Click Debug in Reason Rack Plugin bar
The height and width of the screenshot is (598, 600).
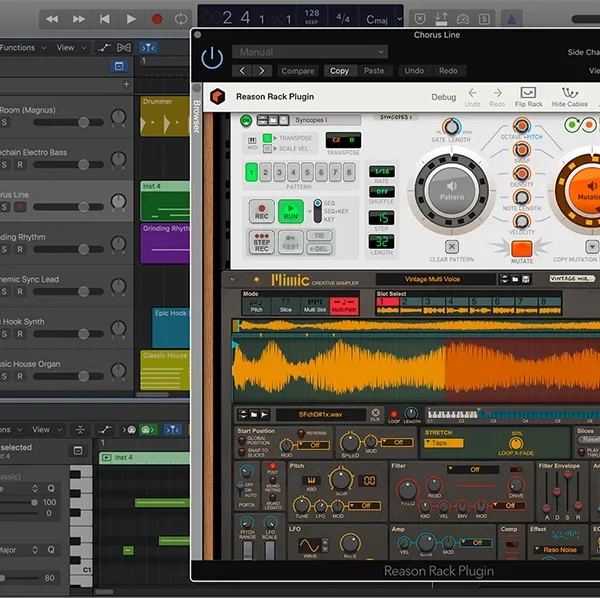[443, 97]
